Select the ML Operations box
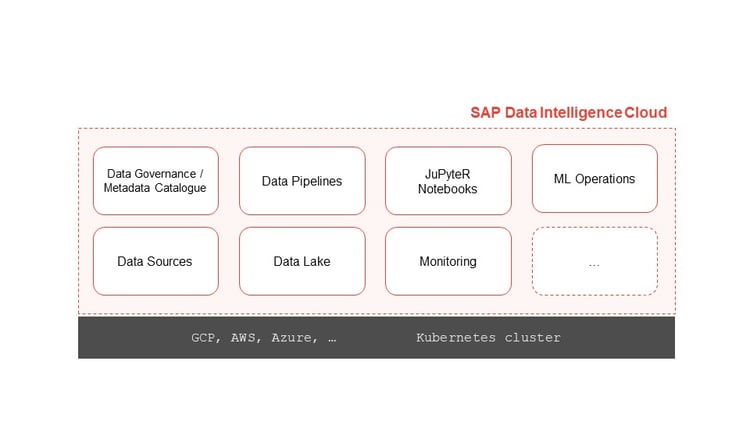 (595, 178)
